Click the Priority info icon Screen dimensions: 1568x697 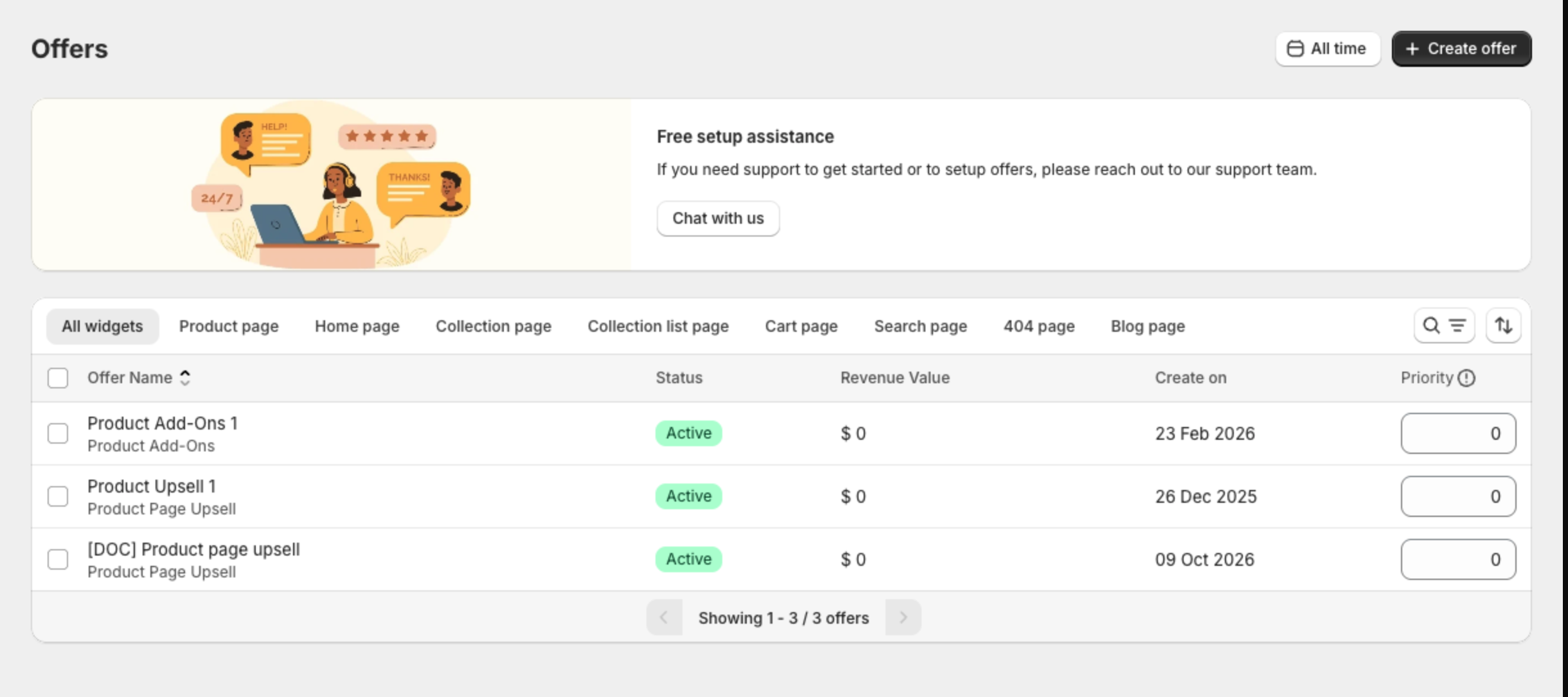[x=1466, y=378]
